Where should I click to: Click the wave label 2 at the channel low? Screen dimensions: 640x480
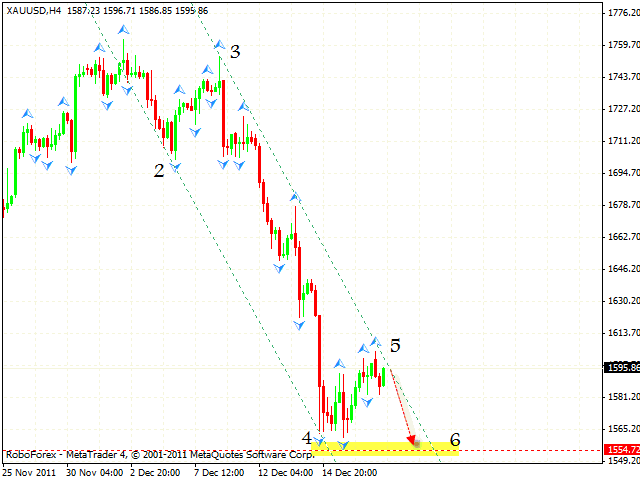(159, 171)
